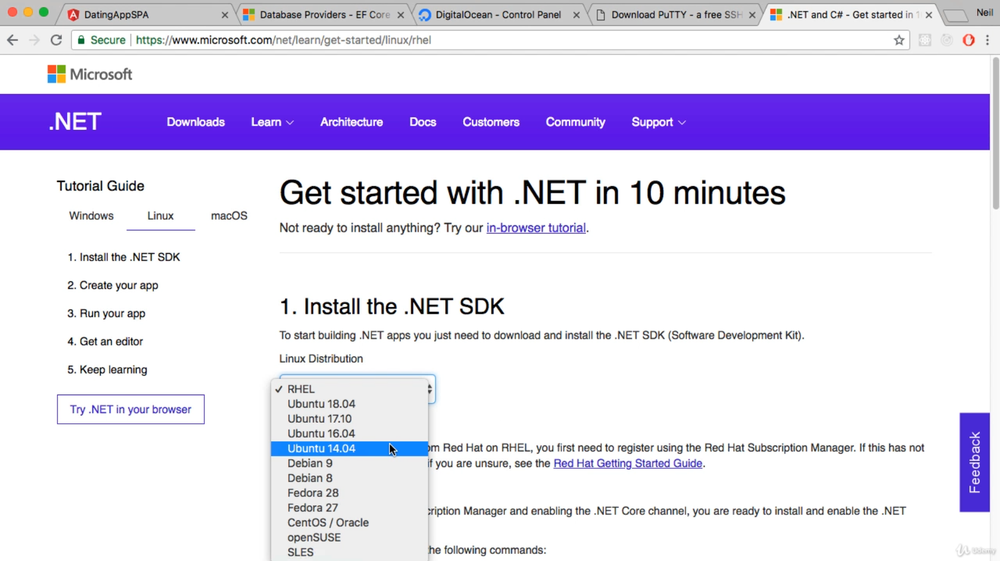The height and width of the screenshot is (561, 1000).
Task: Choose Ubuntu 14.04 from the distribution list
Action: click(321, 449)
